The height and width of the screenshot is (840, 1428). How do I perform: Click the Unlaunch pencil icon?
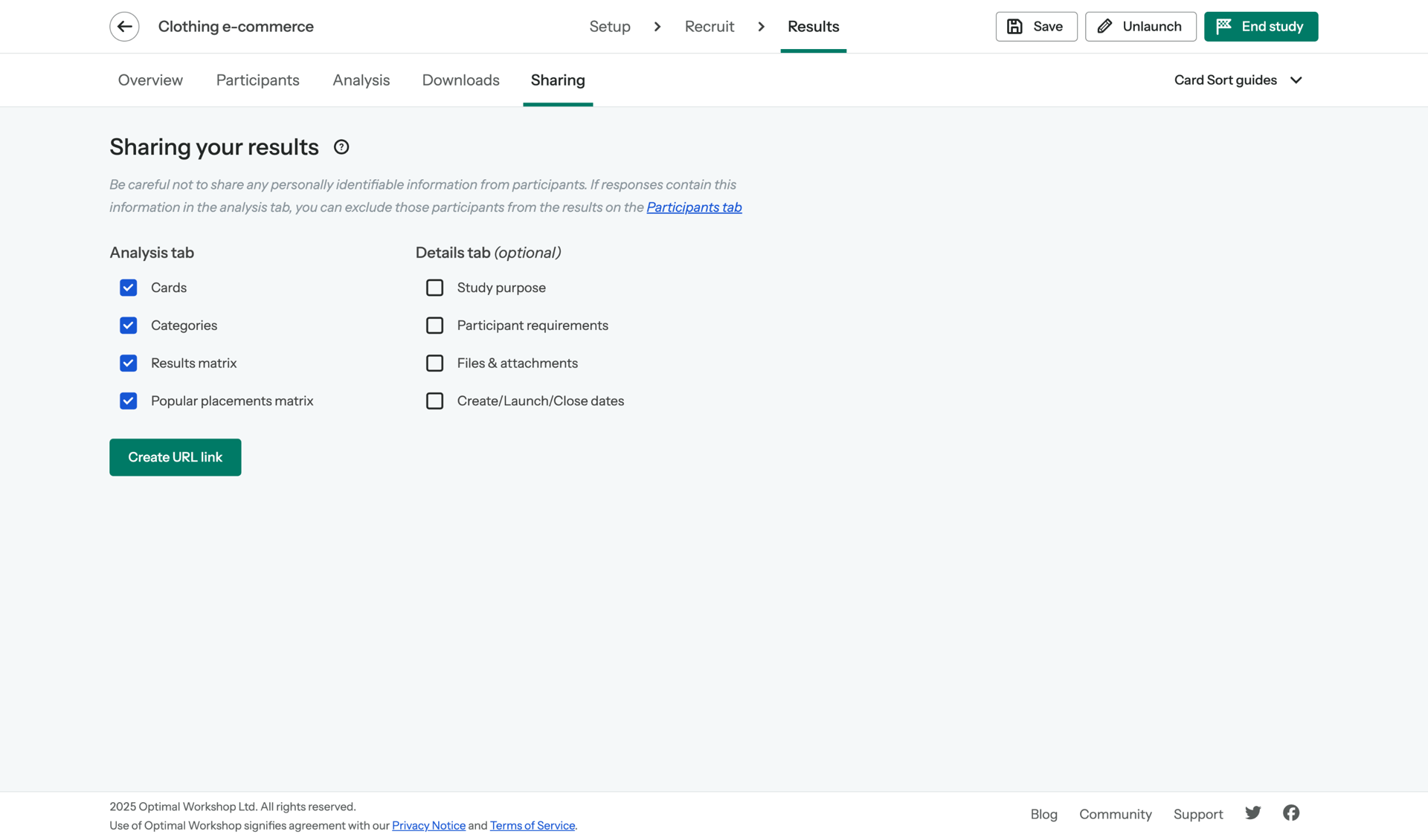coord(1105,26)
